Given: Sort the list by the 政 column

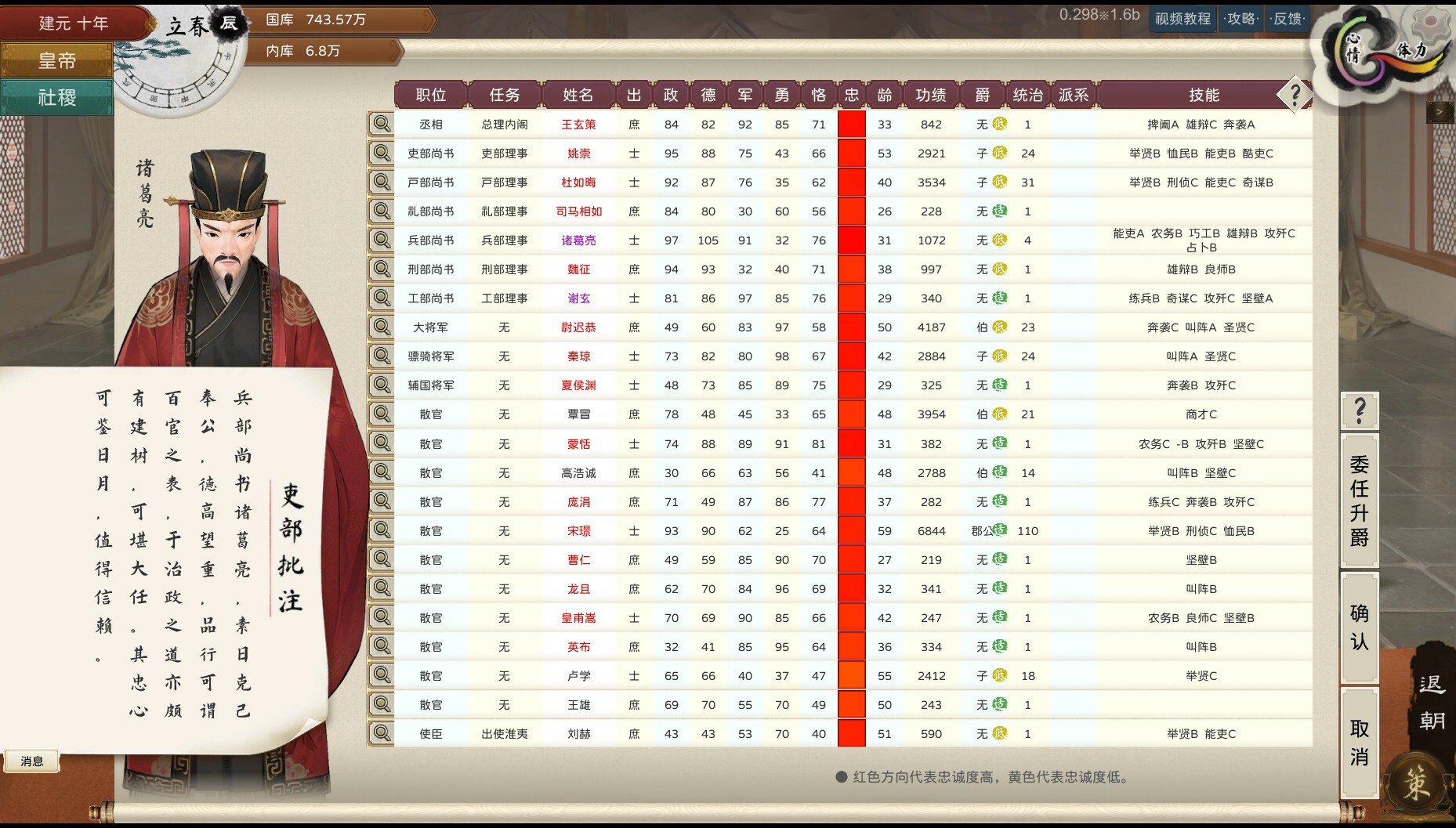Looking at the screenshot, I should click(671, 95).
